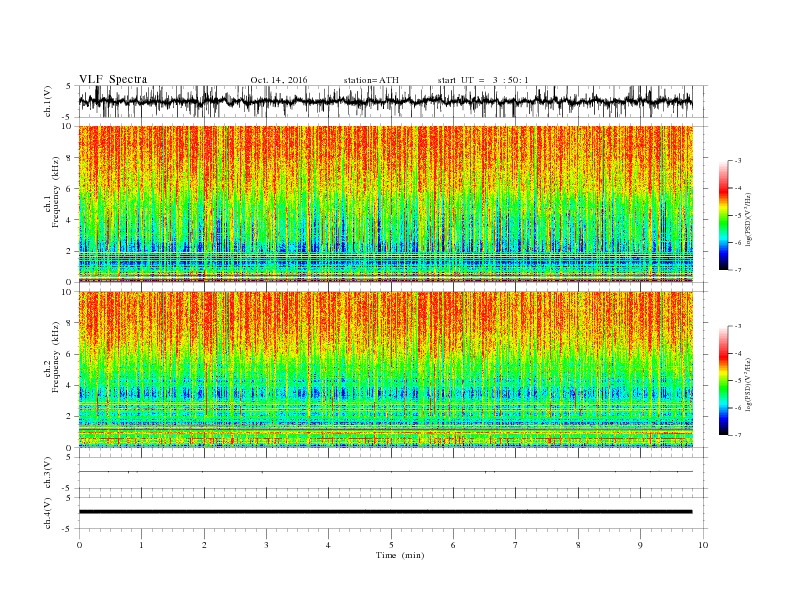Viewport: 792px width, 612px height.
Task: Click the "station=ATH" header label
Action: click(371, 80)
